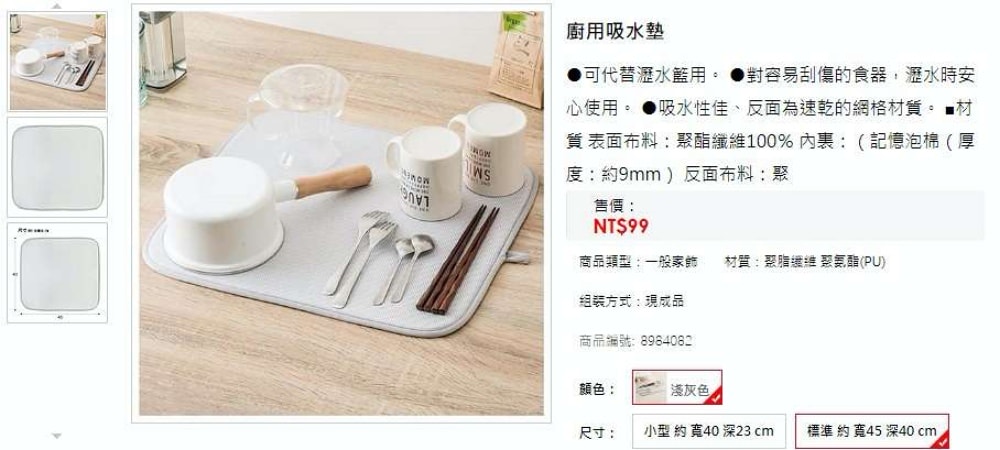Click the 組裝方式:現成品 text
The image size is (1000, 450).
click(x=631, y=301)
